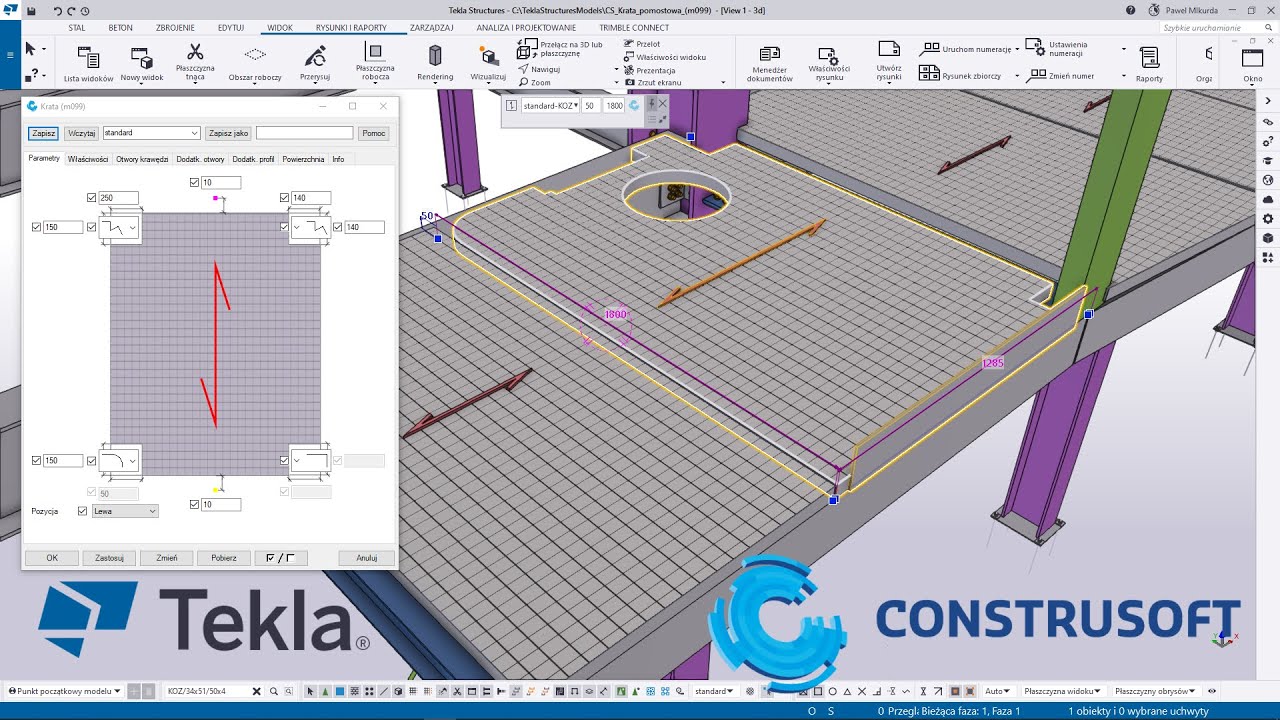Click the Przerysuj redraw tool
This screenshot has height=720, width=1280.
coord(315,63)
